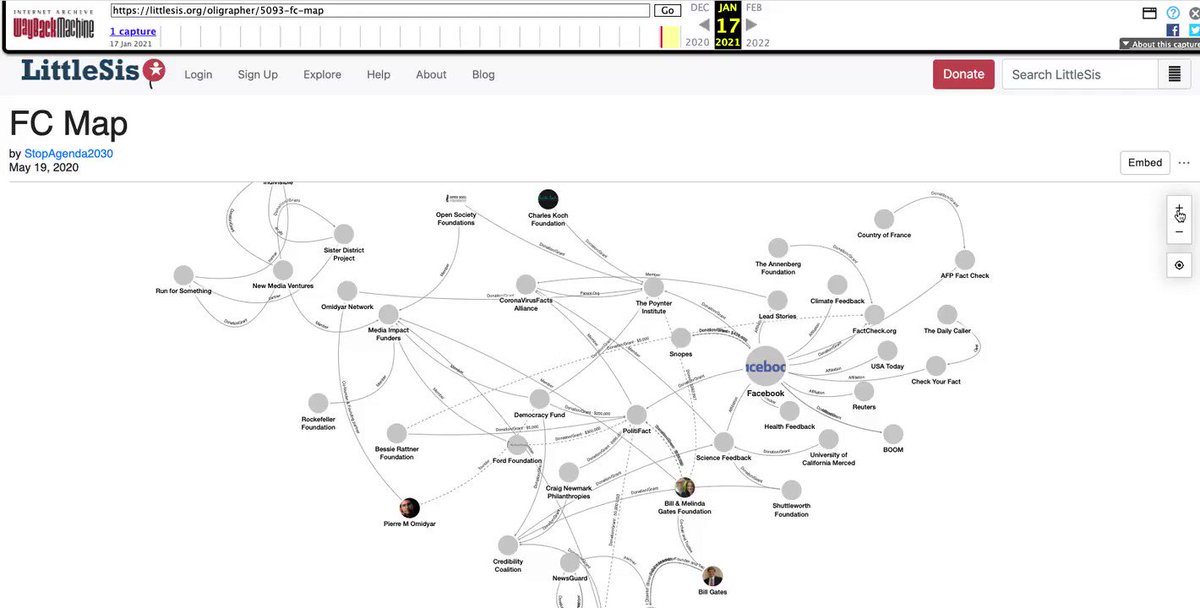This screenshot has width=1200, height=608.
Task: Select the Science Feedback node circle
Action: [x=723, y=442]
